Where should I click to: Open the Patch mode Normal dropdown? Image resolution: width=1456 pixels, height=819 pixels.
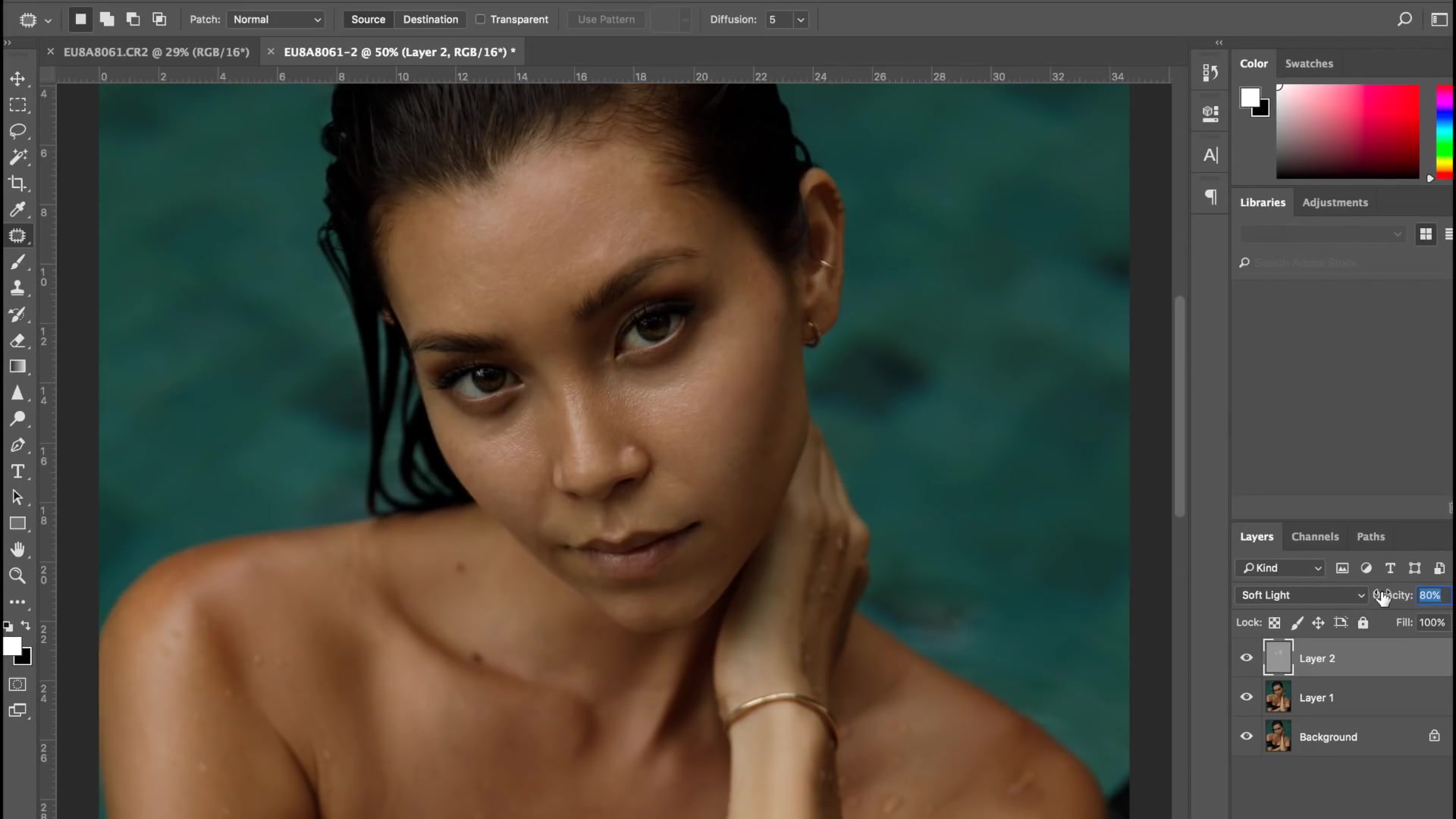277,20
